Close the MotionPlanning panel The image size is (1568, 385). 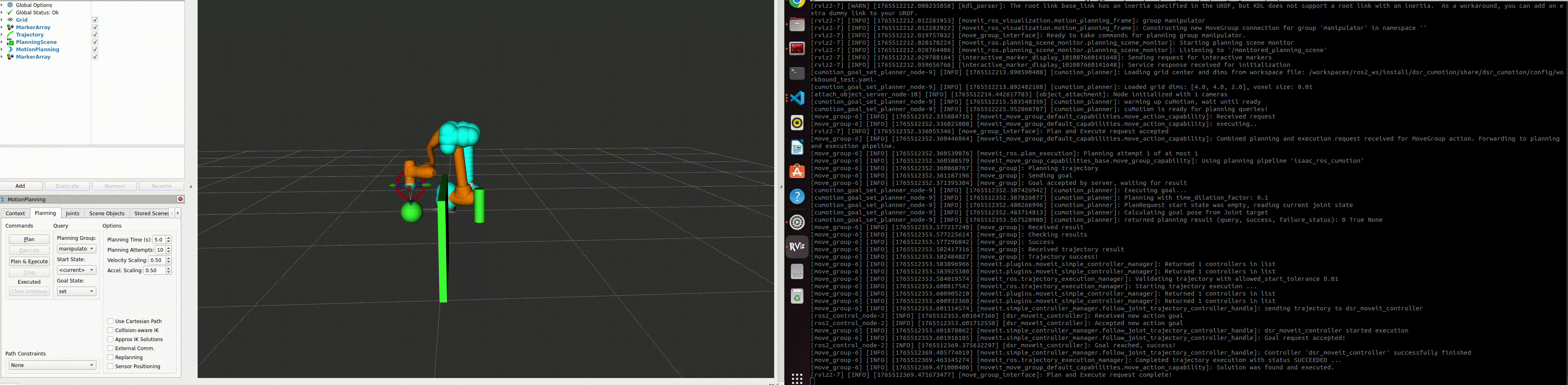tap(180, 199)
